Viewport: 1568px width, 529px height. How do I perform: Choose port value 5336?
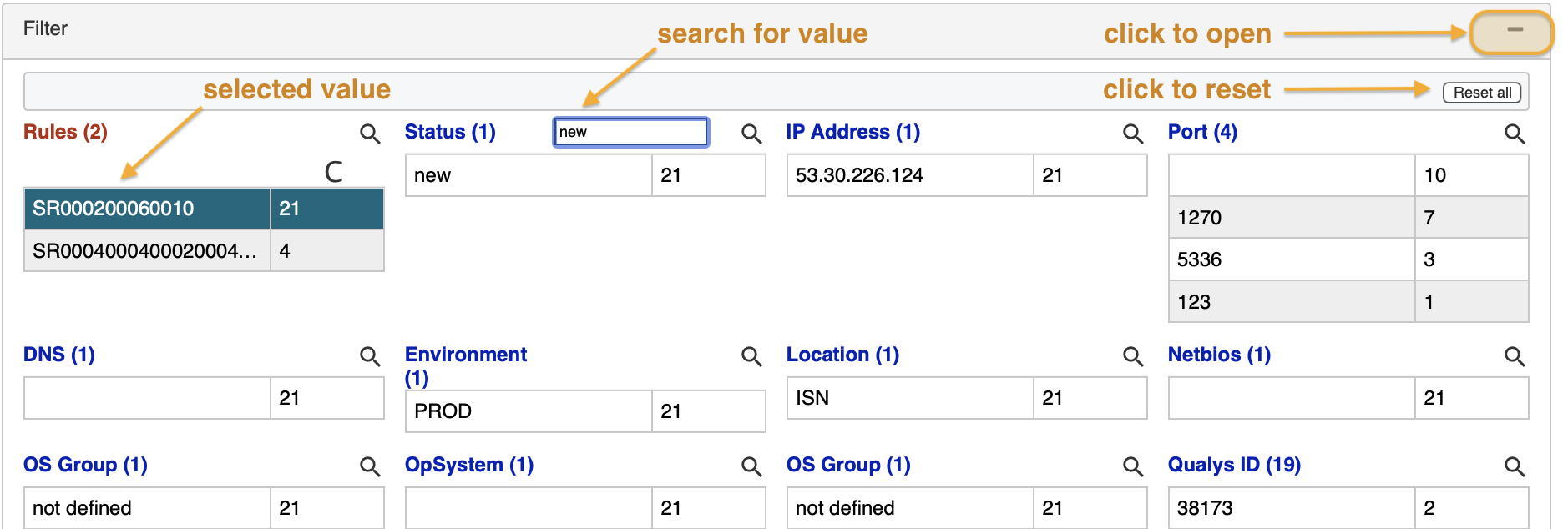(1291, 259)
